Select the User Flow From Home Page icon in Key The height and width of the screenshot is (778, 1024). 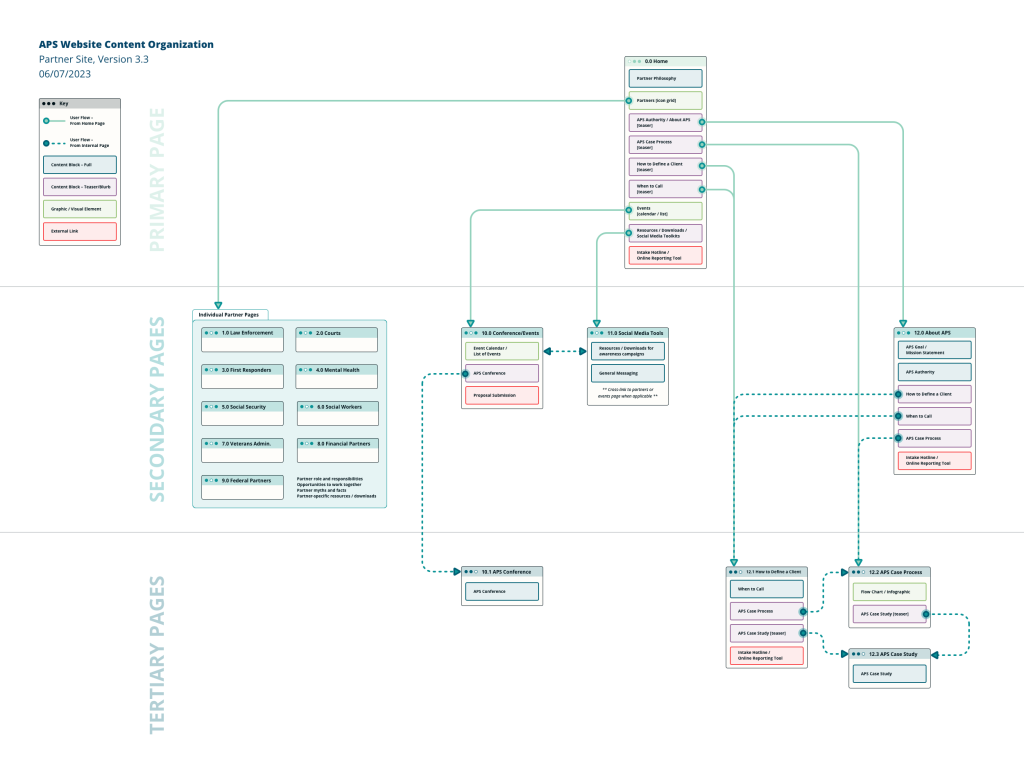(46, 121)
